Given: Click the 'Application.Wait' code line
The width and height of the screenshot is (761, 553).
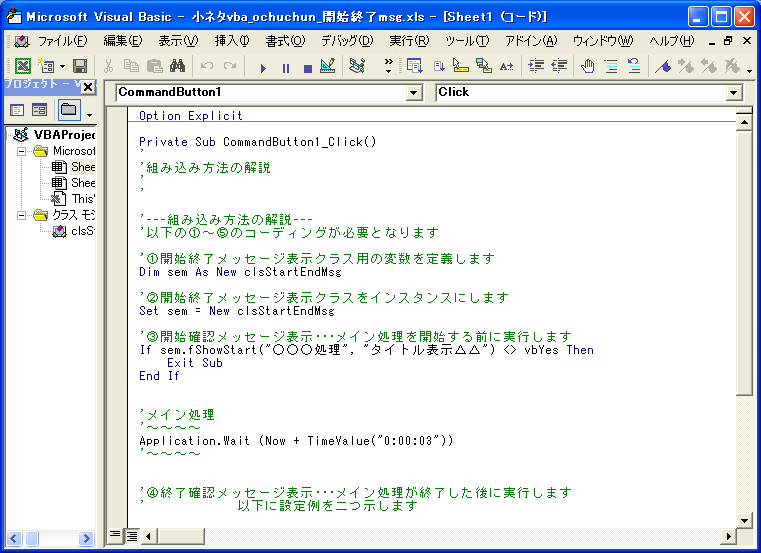Looking at the screenshot, I should click(296, 441).
